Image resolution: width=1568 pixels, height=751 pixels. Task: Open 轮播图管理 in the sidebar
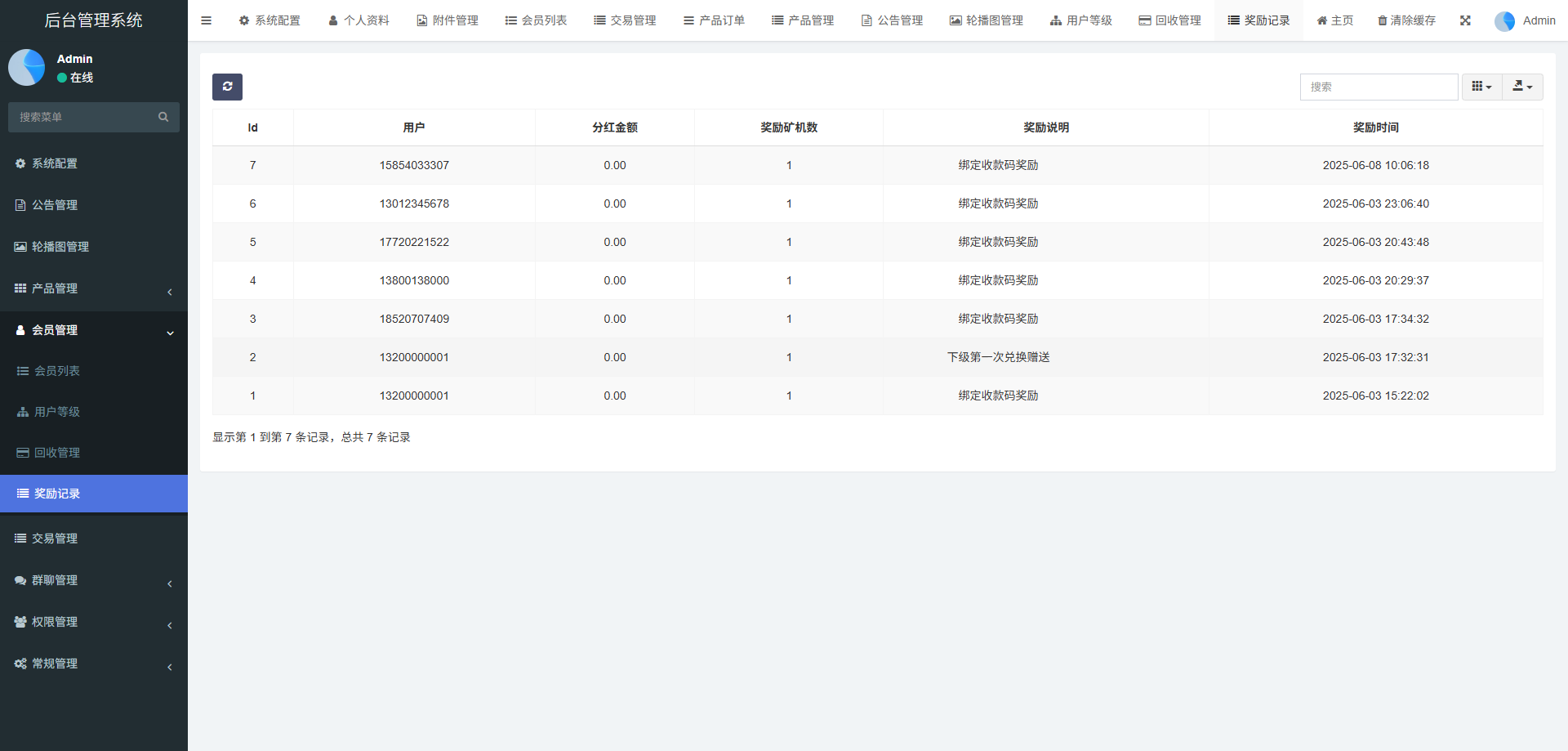coord(60,247)
